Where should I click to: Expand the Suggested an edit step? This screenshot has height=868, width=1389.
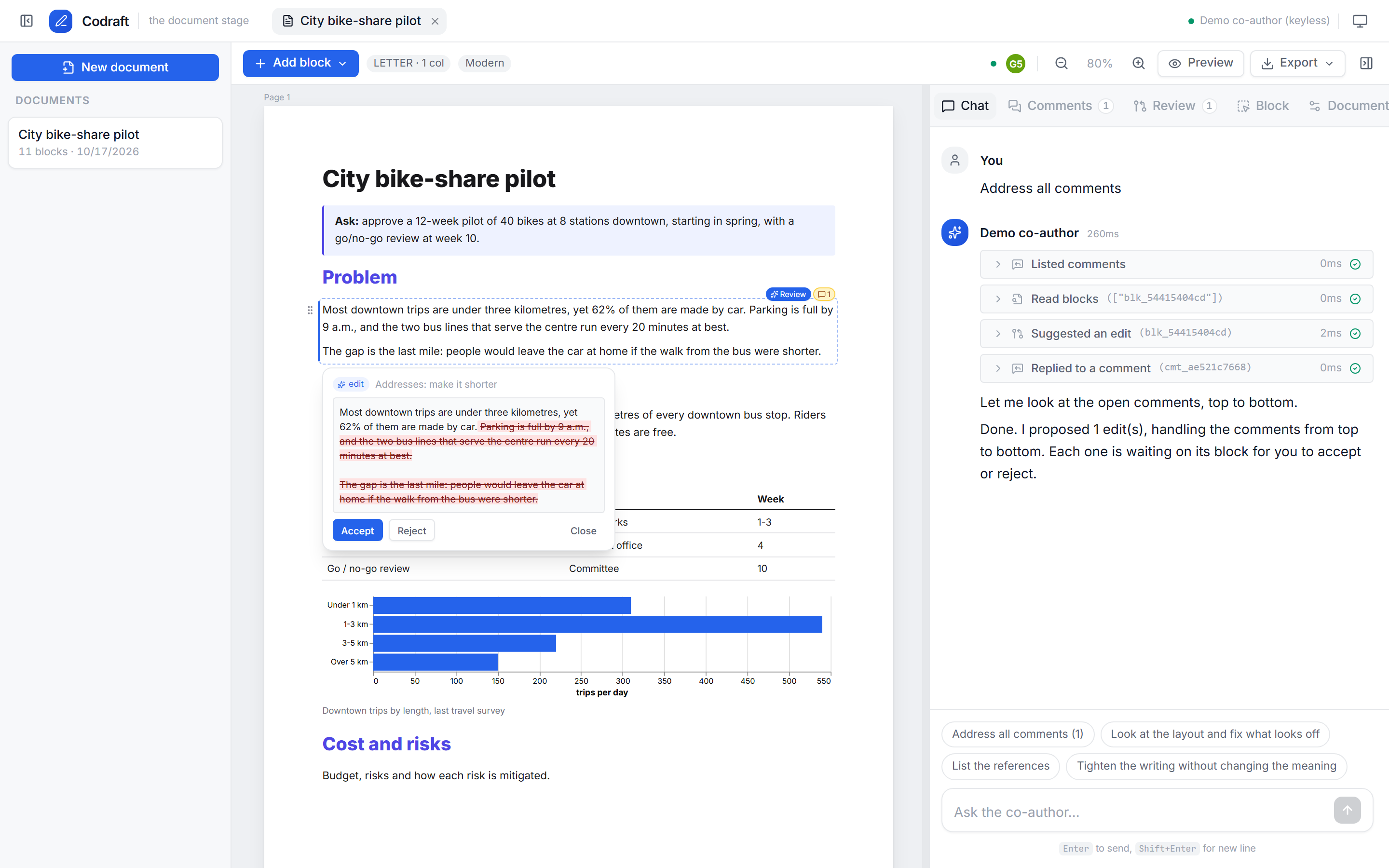1176,334
